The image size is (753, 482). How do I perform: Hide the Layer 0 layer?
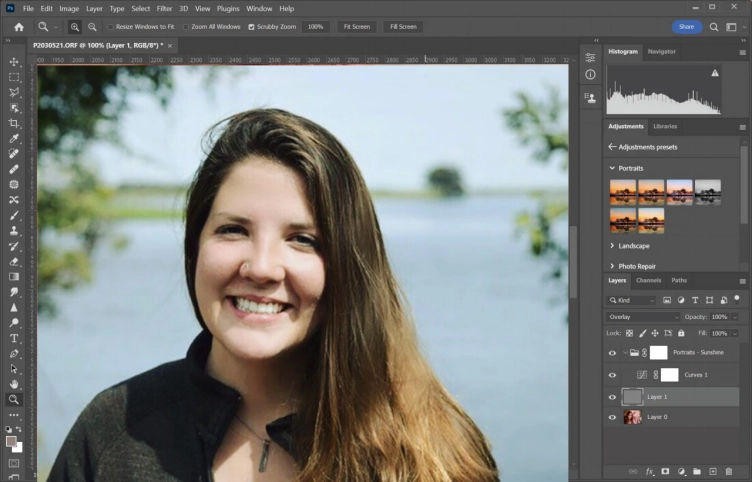(612, 417)
